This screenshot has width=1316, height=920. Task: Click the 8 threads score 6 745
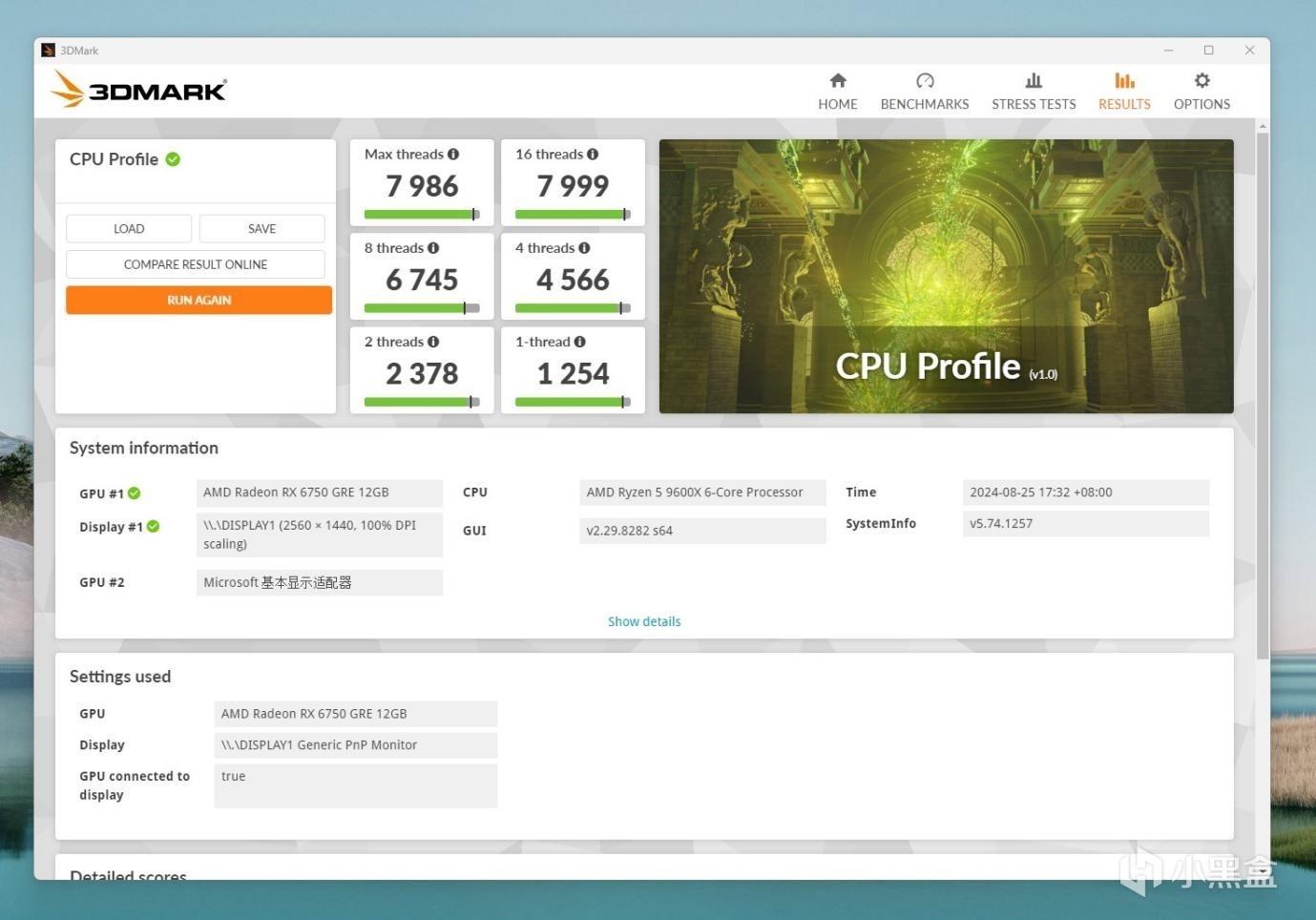pyautogui.click(x=422, y=280)
